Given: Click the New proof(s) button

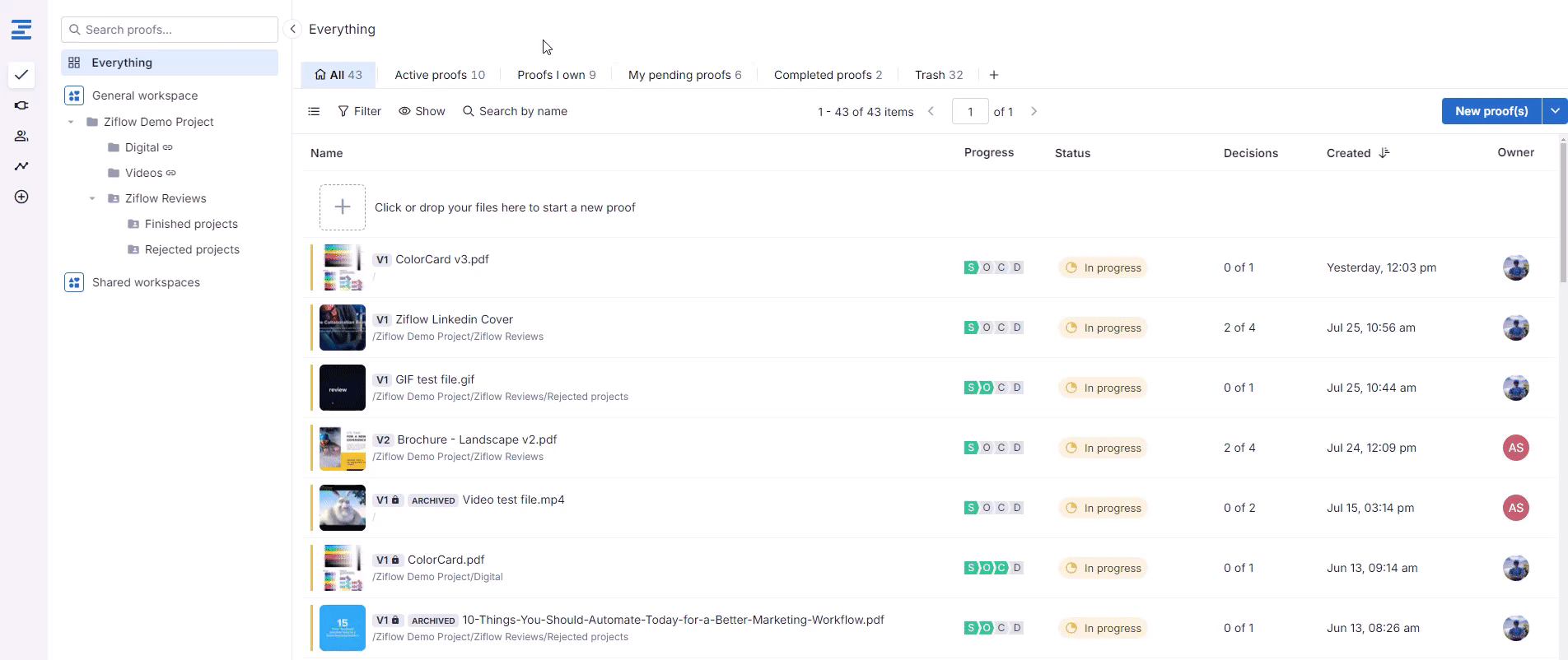Looking at the screenshot, I should point(1491,111).
